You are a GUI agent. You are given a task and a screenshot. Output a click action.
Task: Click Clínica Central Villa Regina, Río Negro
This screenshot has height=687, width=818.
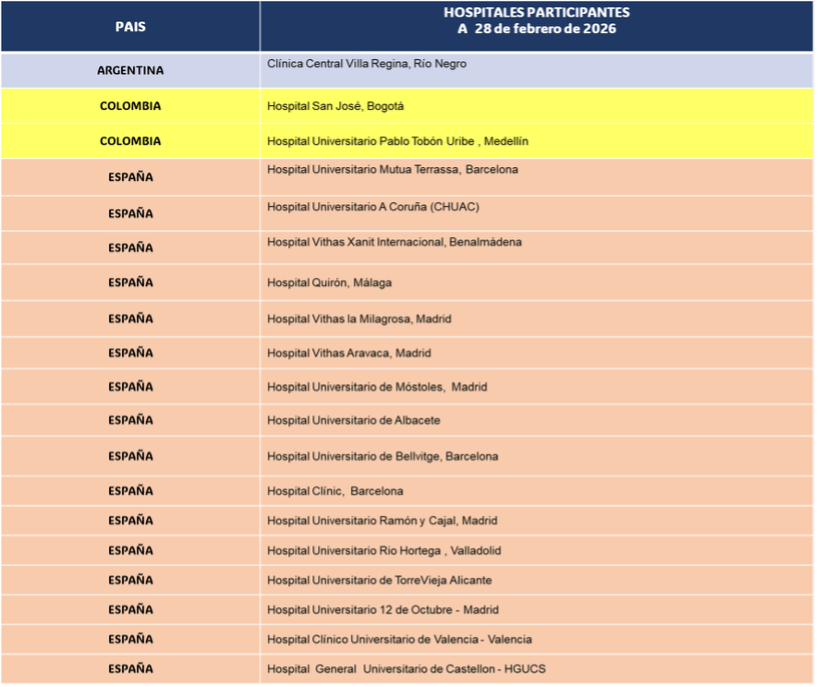click(366, 64)
